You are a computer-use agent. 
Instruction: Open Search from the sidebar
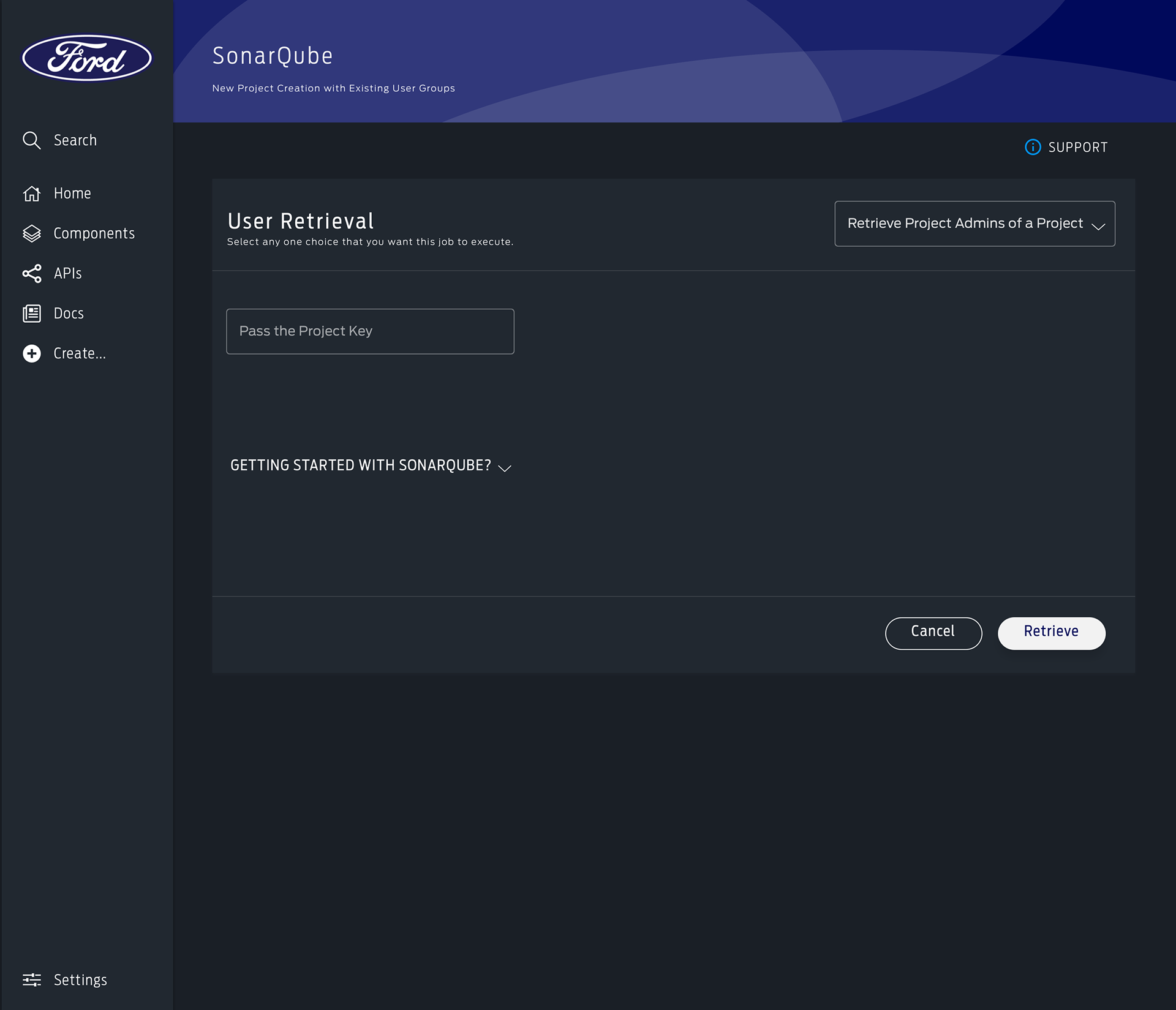(x=75, y=140)
